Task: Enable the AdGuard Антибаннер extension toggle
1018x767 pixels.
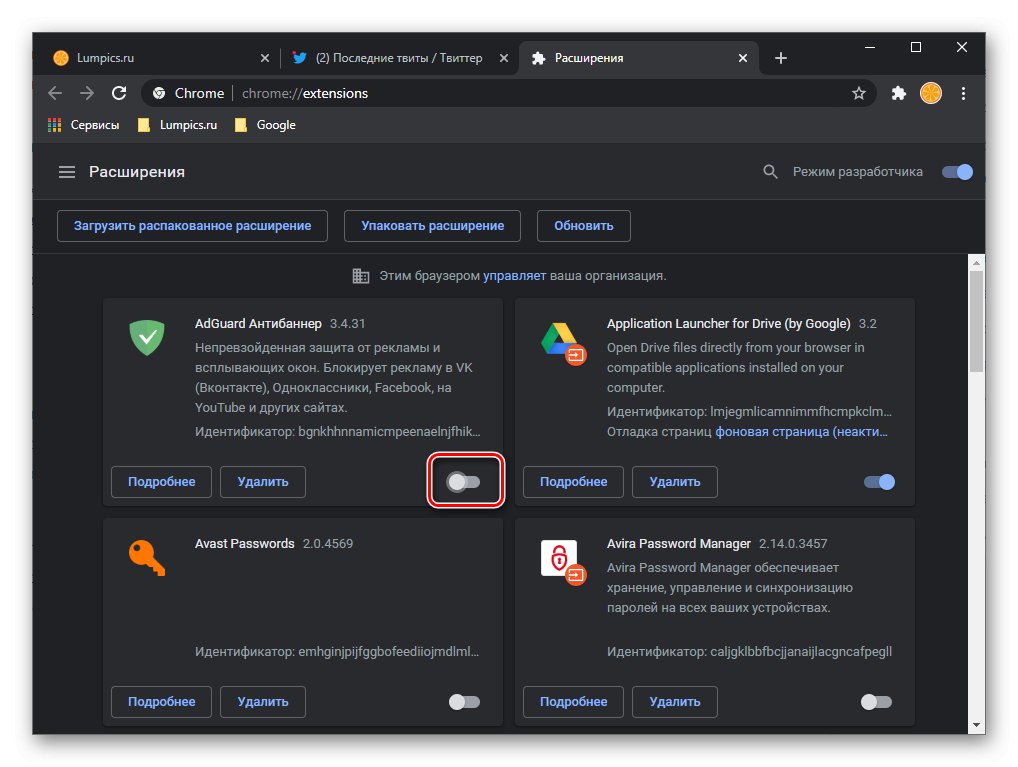Action: click(464, 481)
